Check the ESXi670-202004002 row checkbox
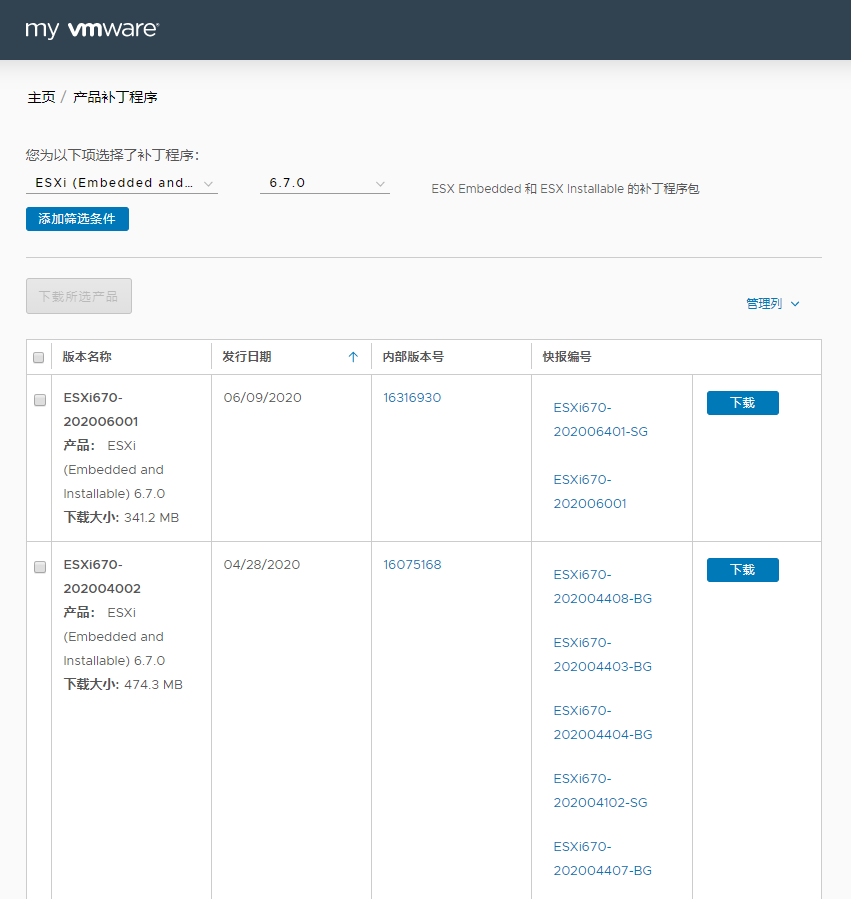The image size is (851, 899). (x=40, y=566)
